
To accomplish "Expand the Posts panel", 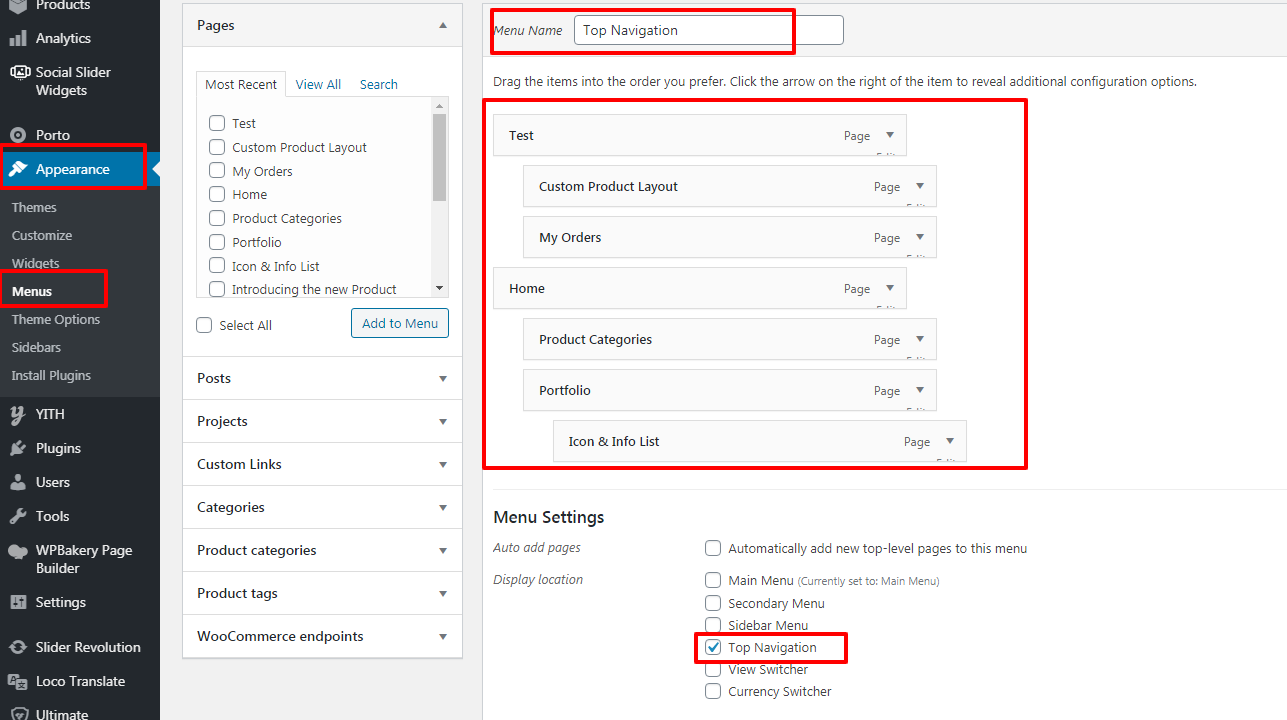I will 443,378.
